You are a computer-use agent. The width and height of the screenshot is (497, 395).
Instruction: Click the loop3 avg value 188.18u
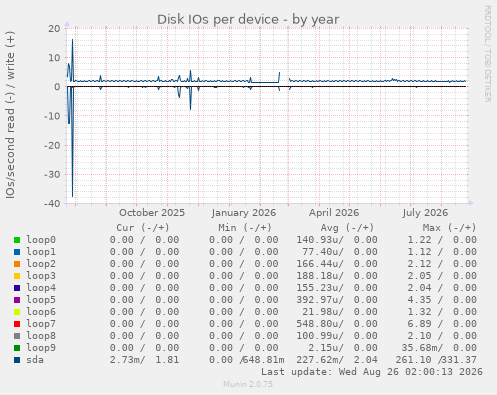pos(320,276)
